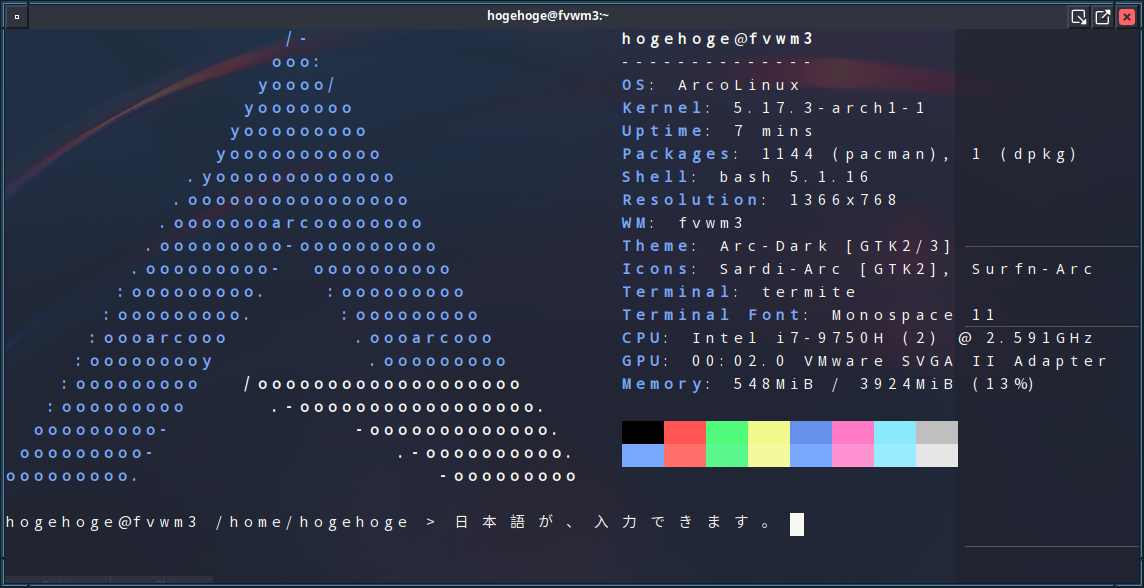
Task: Click the white block cursor after the prompt
Action: (x=797, y=525)
